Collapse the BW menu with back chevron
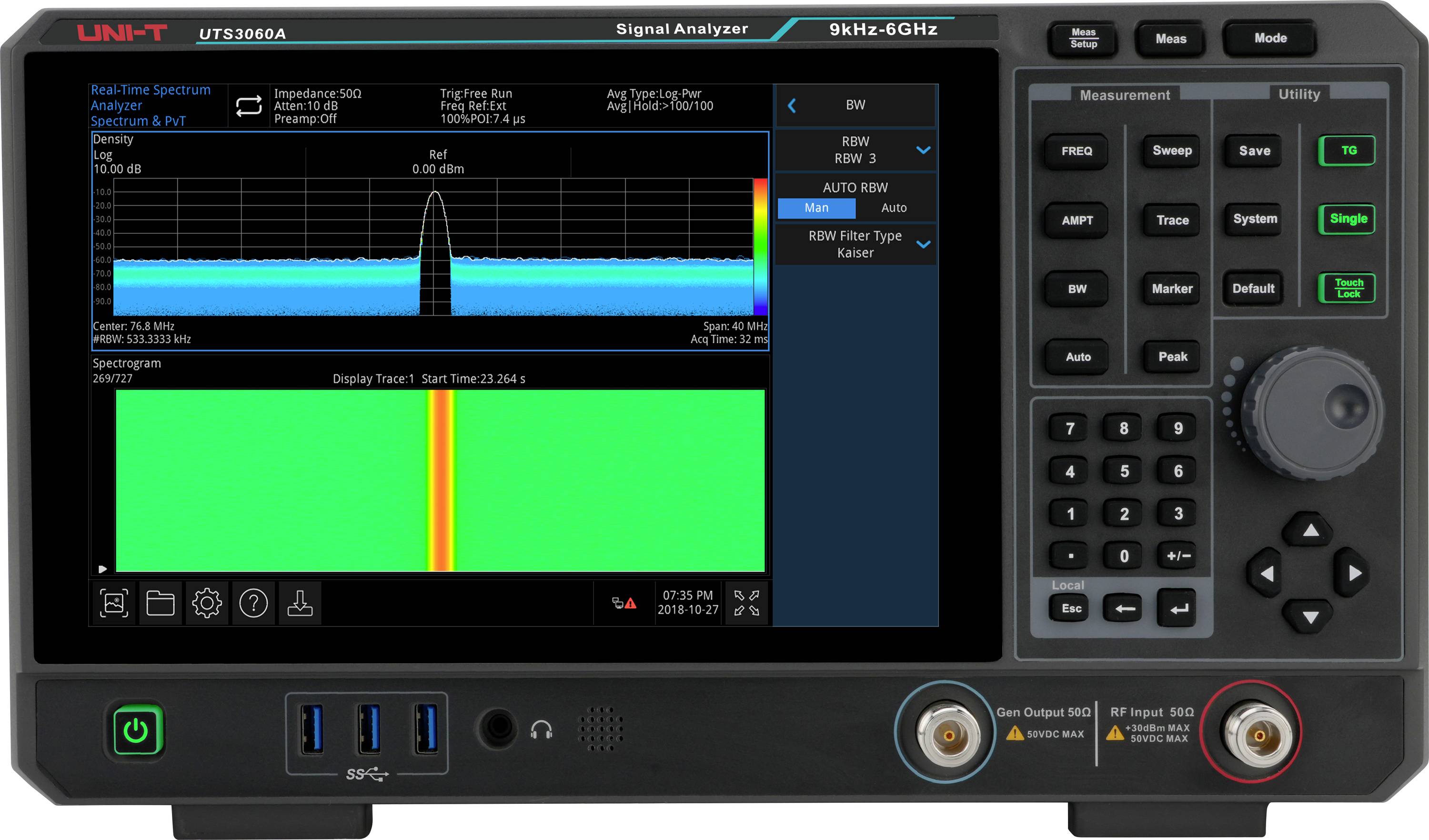The image size is (1429, 840). coord(793,105)
